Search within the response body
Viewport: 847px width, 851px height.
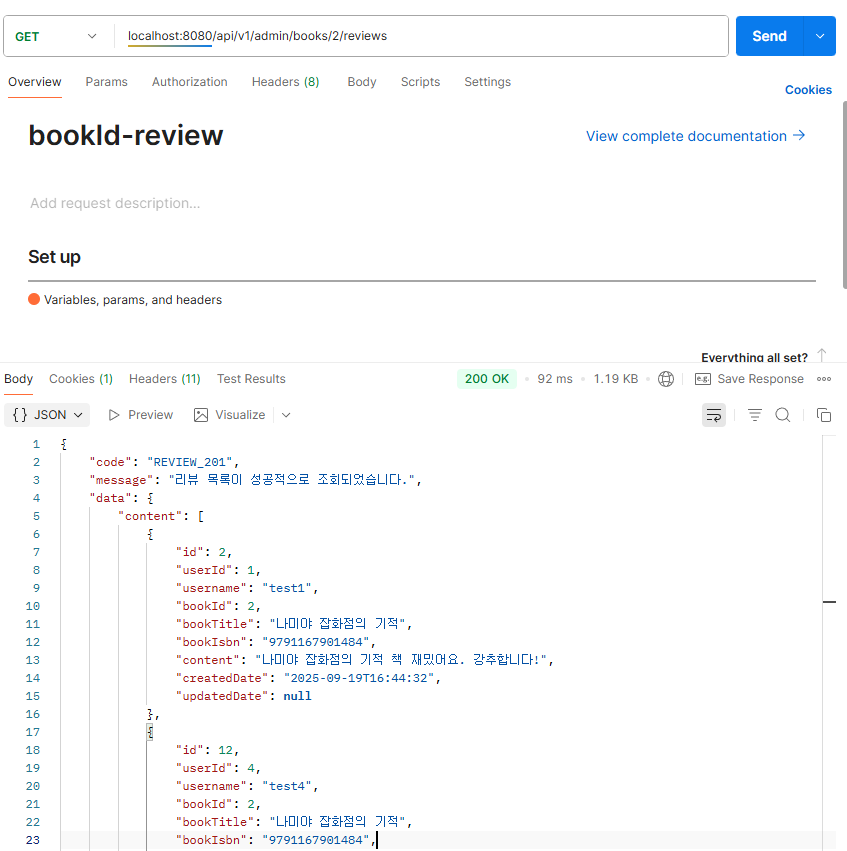coord(782,415)
